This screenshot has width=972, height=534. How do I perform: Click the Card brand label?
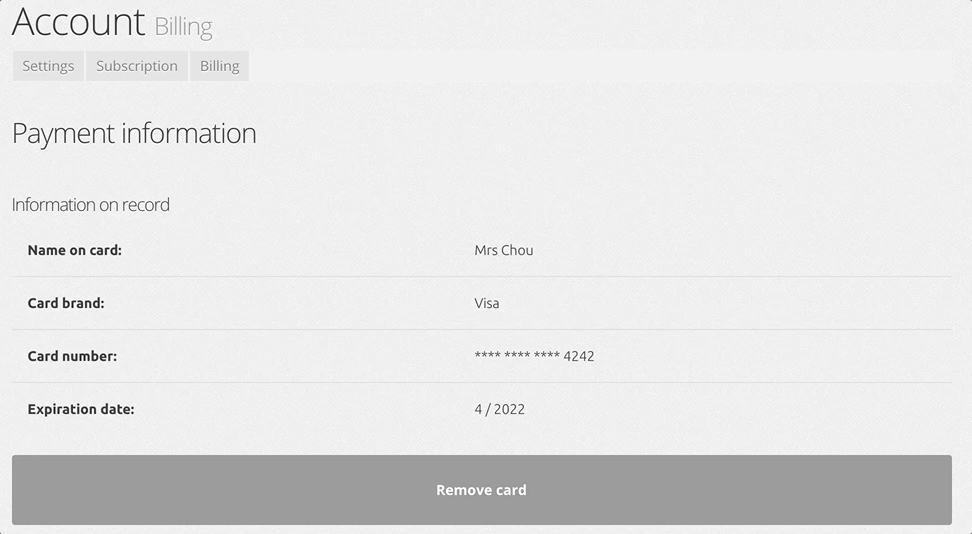pyautogui.click(x=66, y=303)
